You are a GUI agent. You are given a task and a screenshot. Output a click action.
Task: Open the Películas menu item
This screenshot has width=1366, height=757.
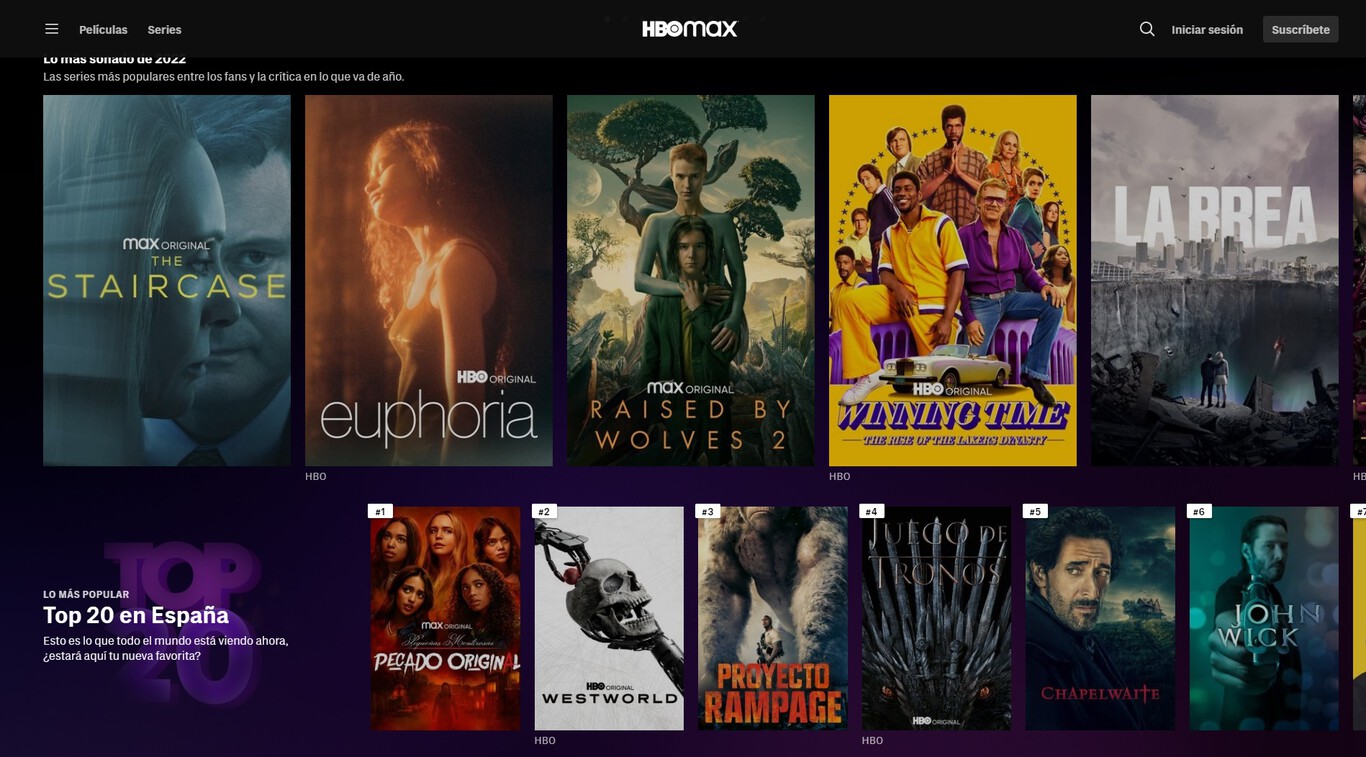(103, 29)
